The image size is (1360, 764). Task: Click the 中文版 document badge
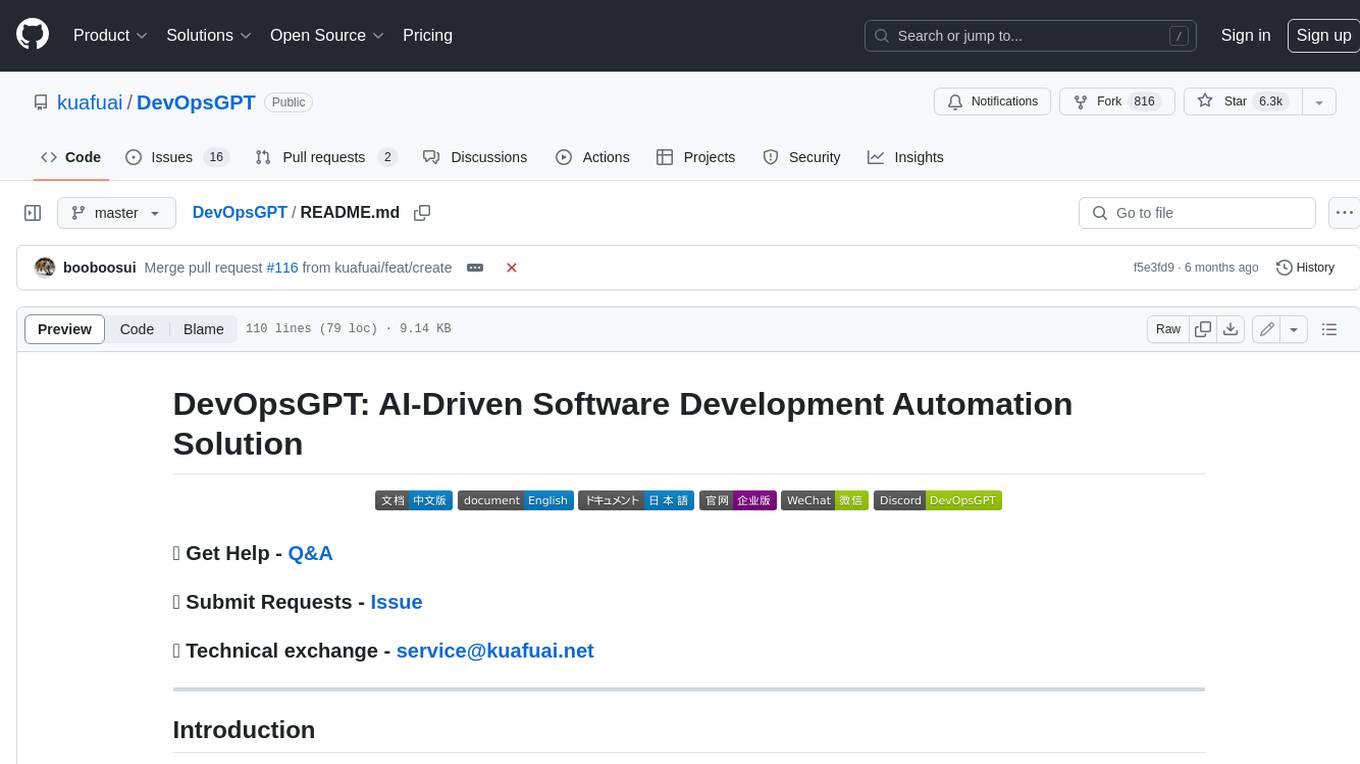[414, 500]
